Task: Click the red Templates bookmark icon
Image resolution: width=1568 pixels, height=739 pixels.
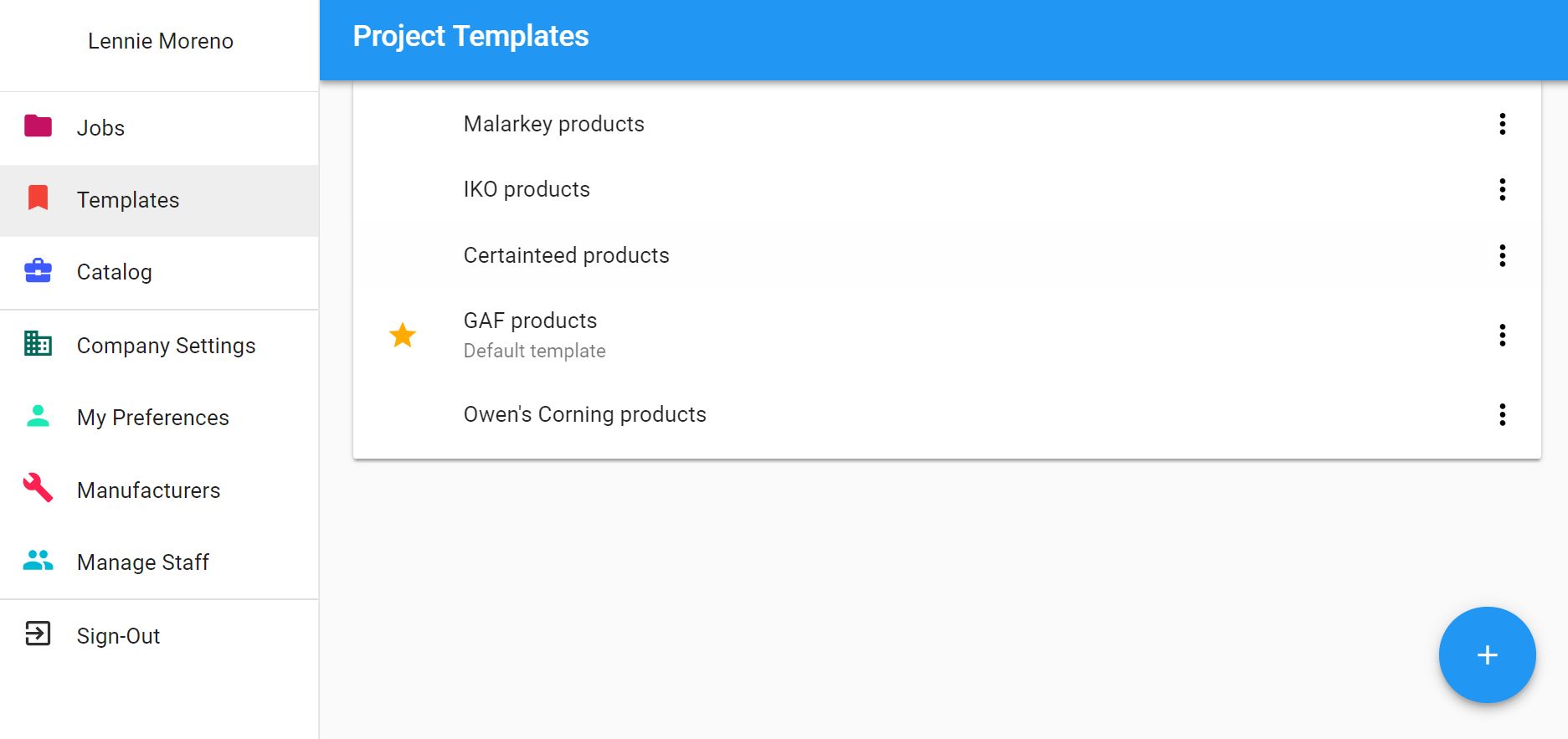Action: click(x=39, y=198)
